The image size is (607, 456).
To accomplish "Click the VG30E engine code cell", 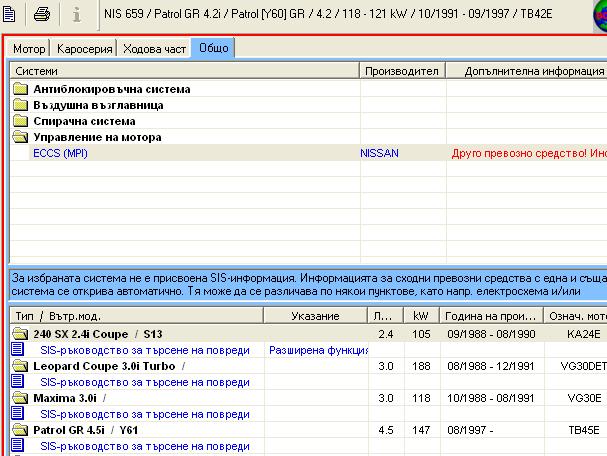I will pyautogui.click(x=584, y=398).
